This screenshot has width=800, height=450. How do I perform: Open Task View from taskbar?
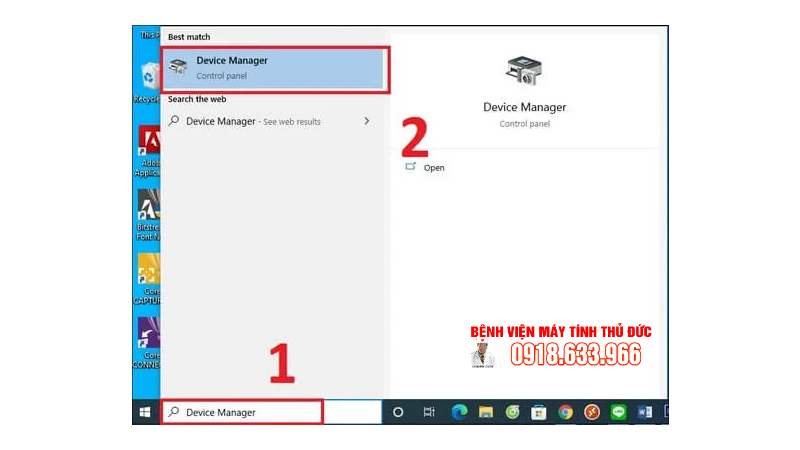pos(429,412)
